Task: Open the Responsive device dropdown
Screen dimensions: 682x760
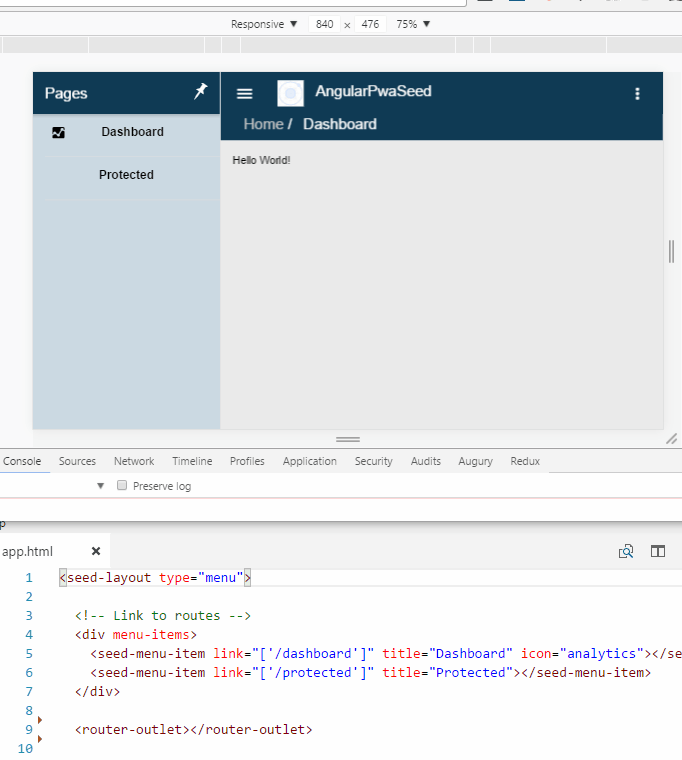Action: pyautogui.click(x=264, y=24)
